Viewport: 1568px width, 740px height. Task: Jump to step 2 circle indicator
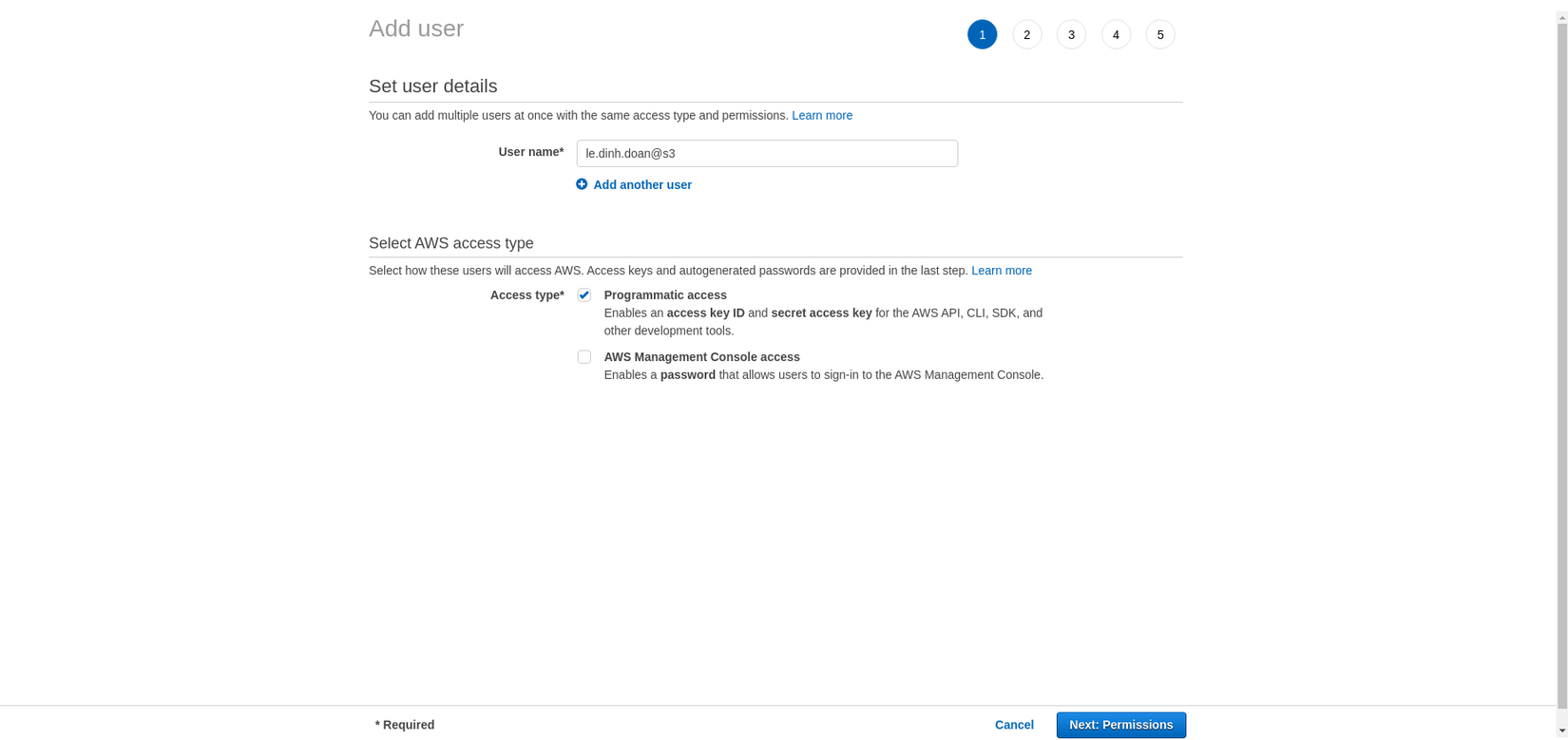[x=1026, y=34]
